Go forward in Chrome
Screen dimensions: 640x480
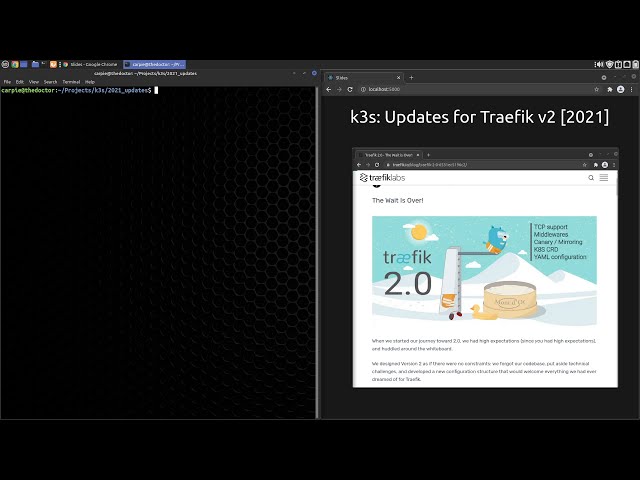(x=339, y=89)
